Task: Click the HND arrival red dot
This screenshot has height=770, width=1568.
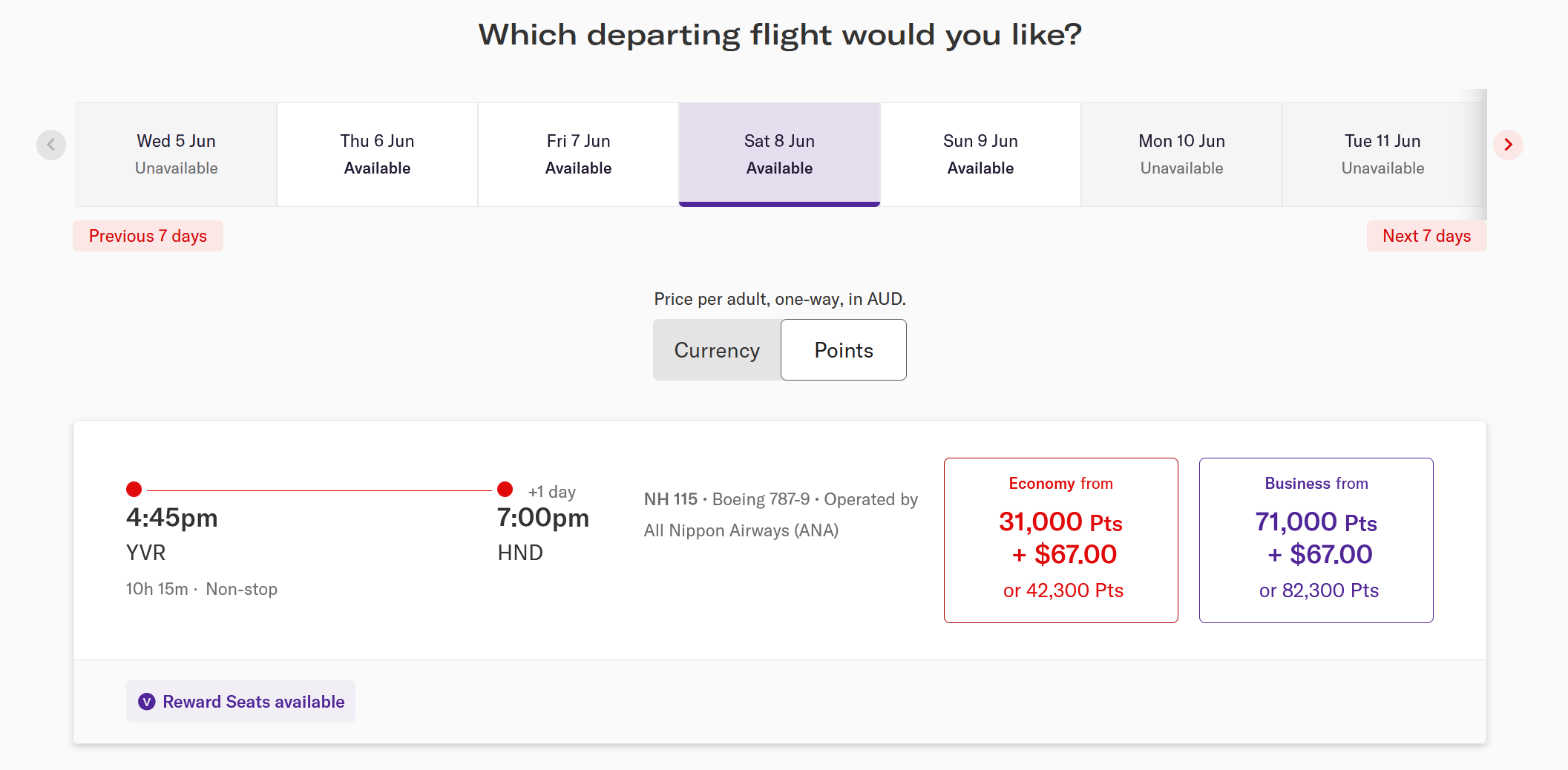Action: pos(505,489)
